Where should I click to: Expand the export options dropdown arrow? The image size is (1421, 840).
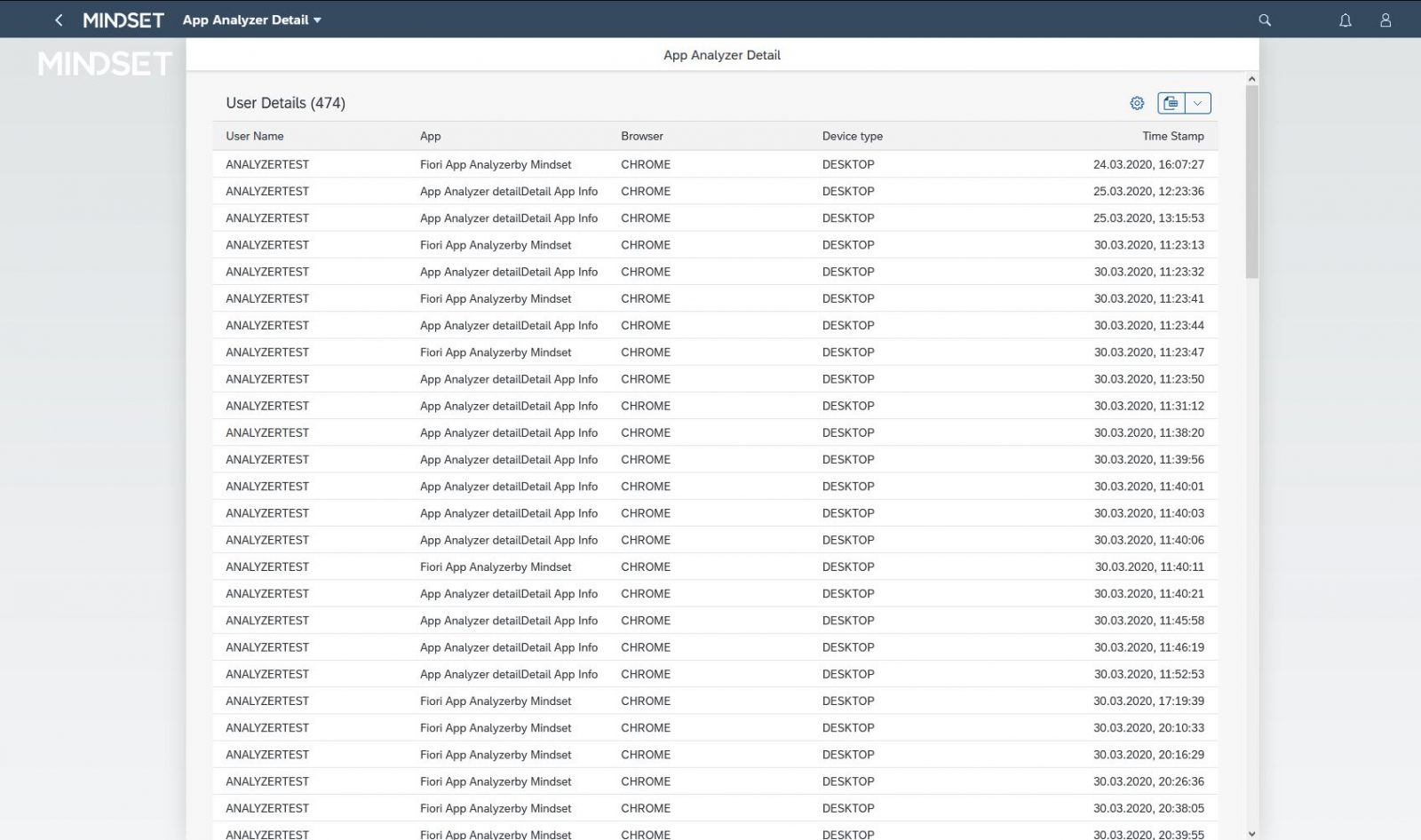pyautogui.click(x=1198, y=103)
